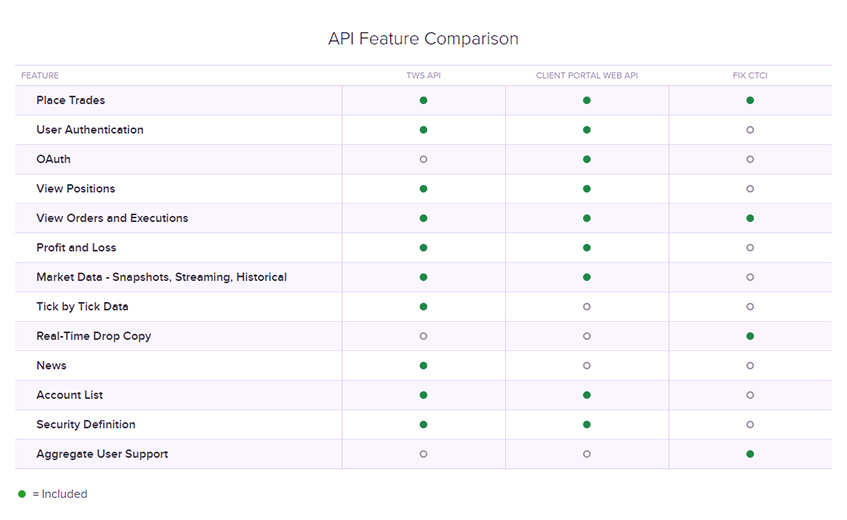Select the View Positions feature label
The width and height of the screenshot is (847, 520).
(76, 189)
